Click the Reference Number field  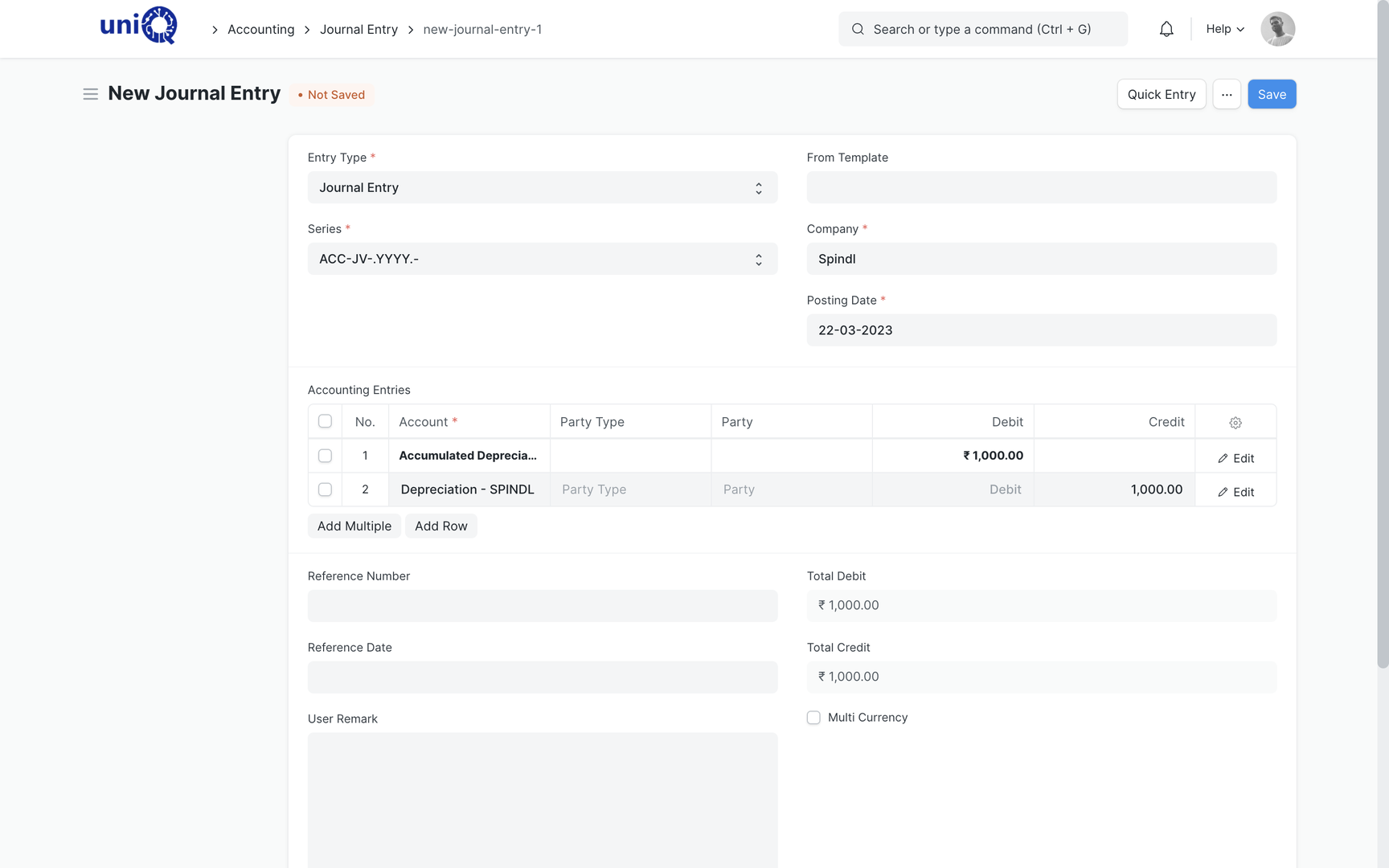(543, 606)
